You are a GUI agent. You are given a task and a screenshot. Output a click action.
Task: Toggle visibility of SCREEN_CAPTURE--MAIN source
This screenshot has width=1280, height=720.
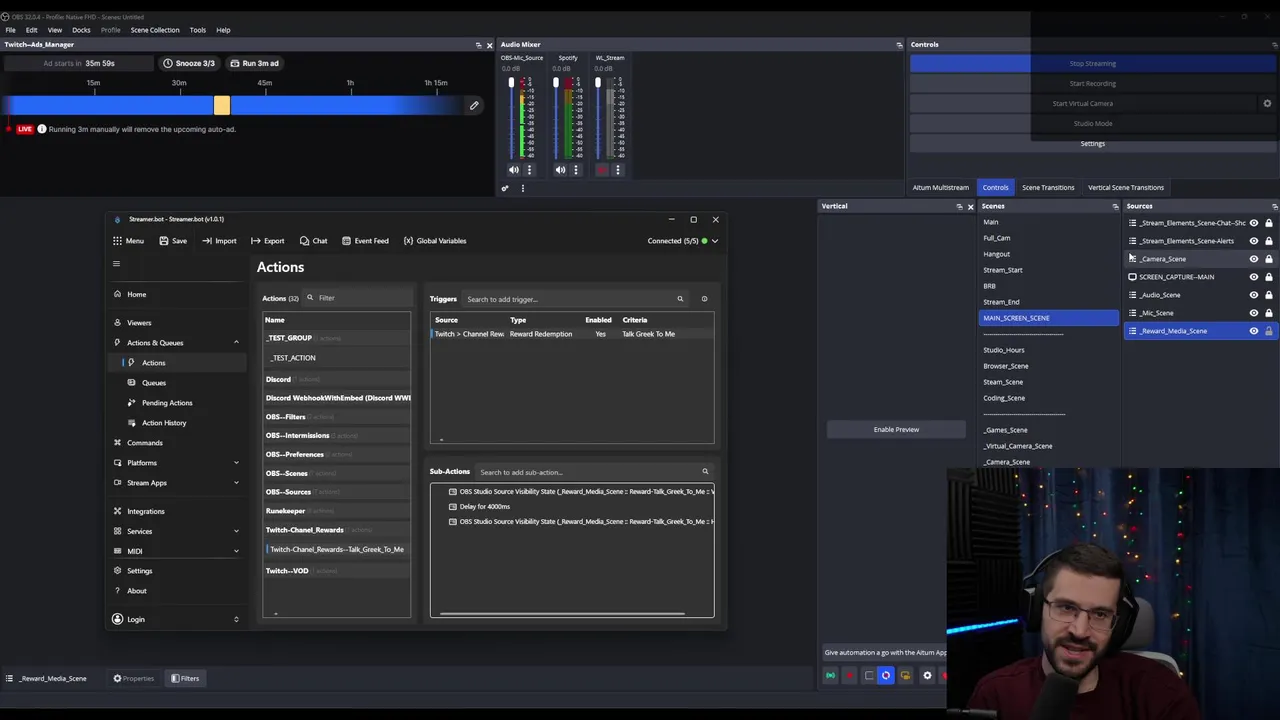click(1254, 277)
